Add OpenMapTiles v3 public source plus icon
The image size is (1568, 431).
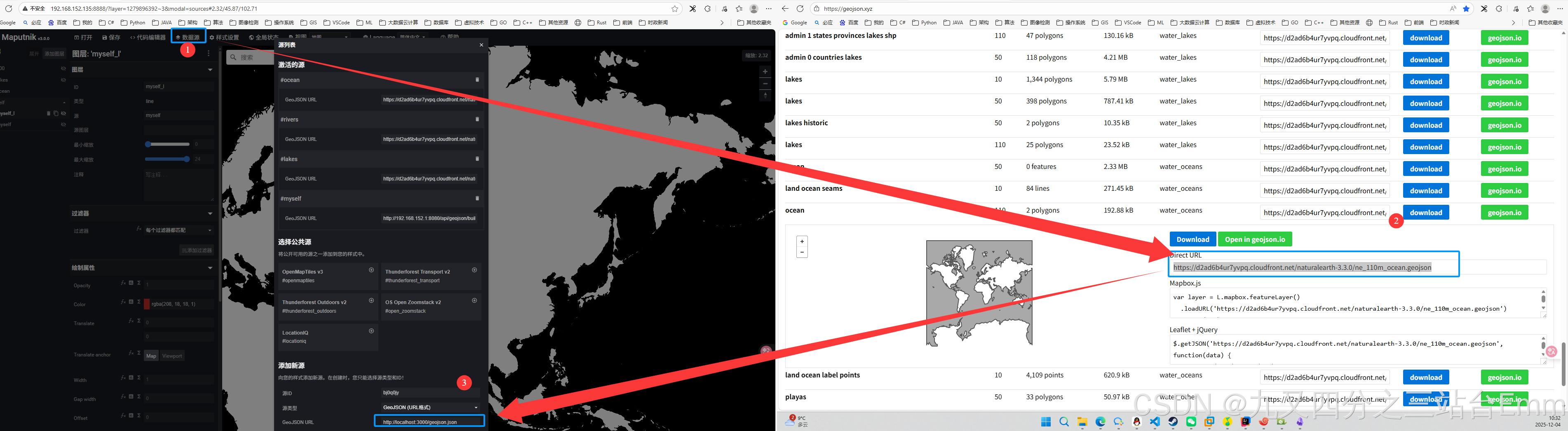pyautogui.click(x=371, y=269)
